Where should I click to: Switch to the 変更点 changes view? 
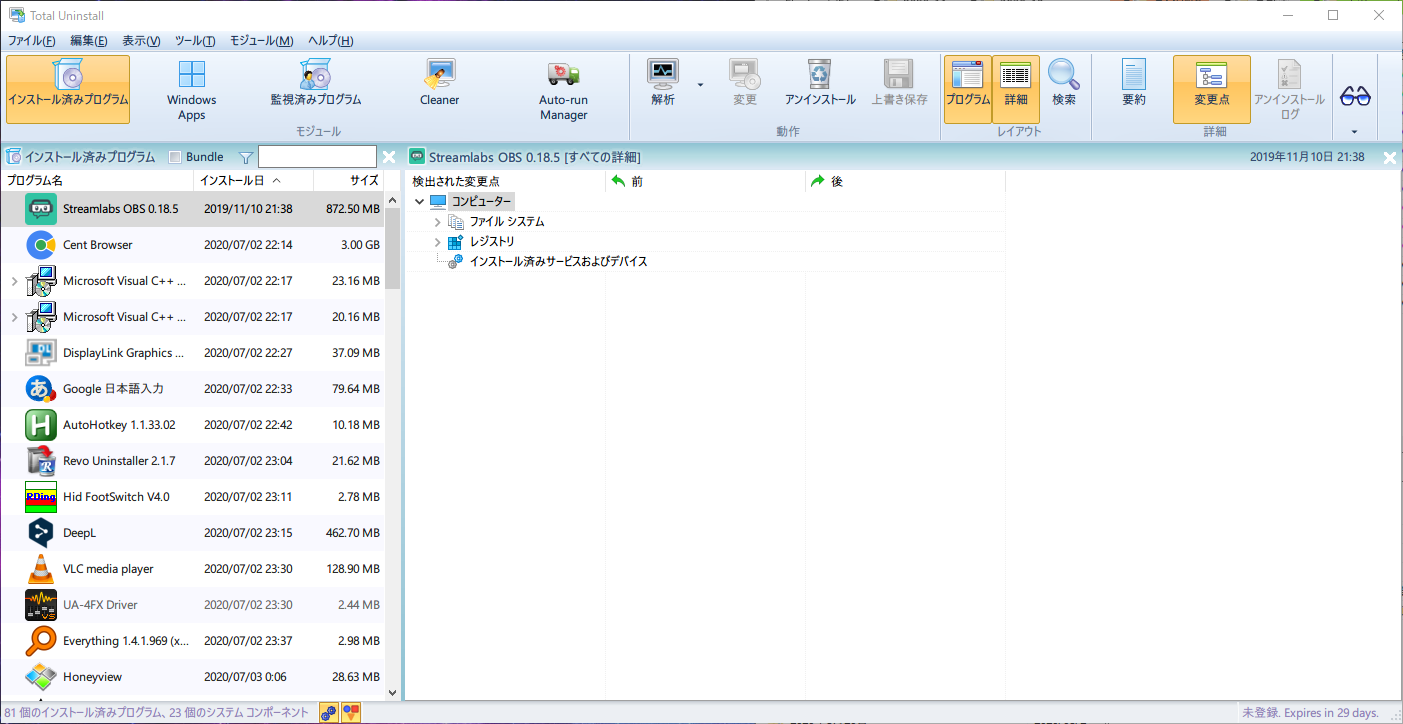1212,89
